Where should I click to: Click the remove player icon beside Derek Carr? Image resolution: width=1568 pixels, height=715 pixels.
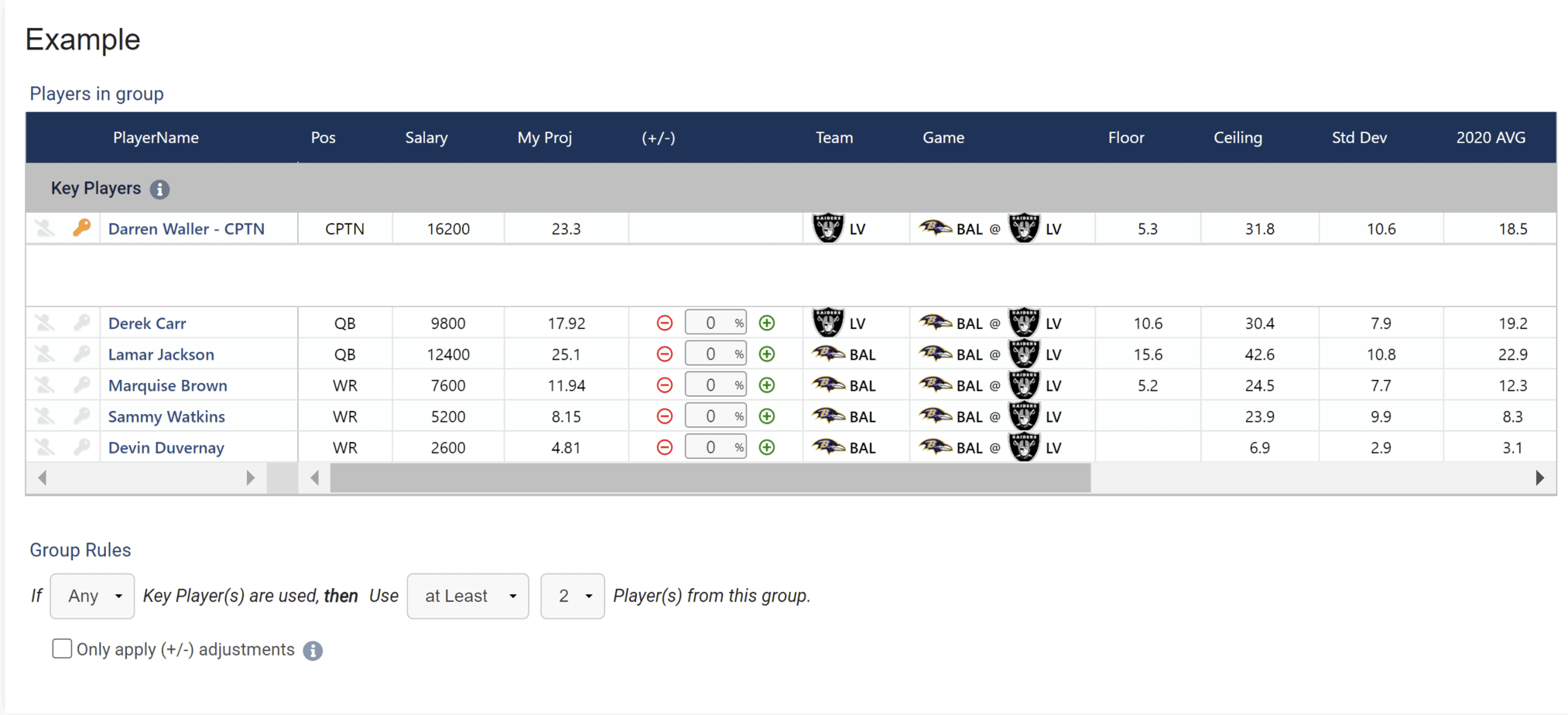pyautogui.click(x=44, y=323)
